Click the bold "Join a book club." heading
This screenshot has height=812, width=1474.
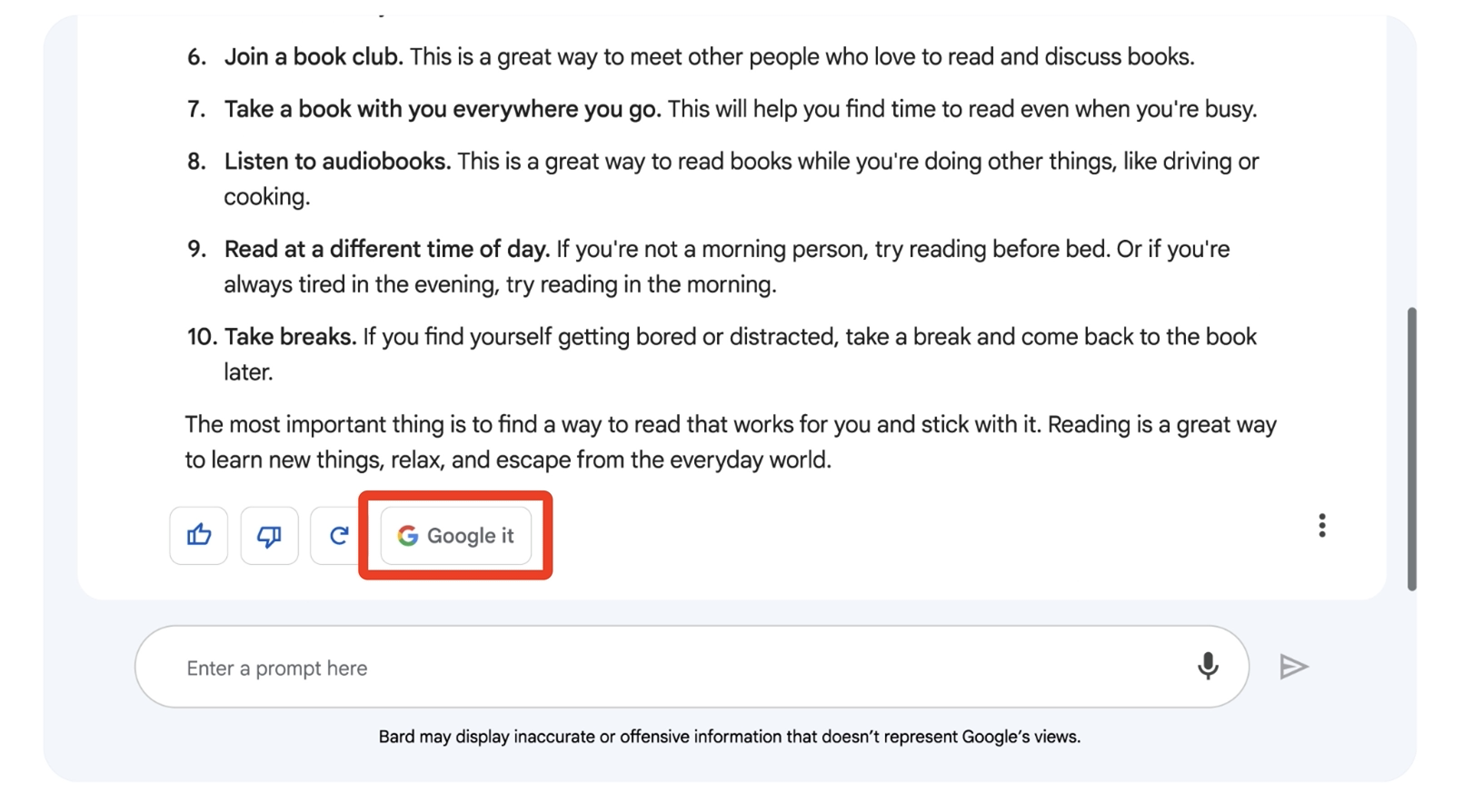[313, 57]
